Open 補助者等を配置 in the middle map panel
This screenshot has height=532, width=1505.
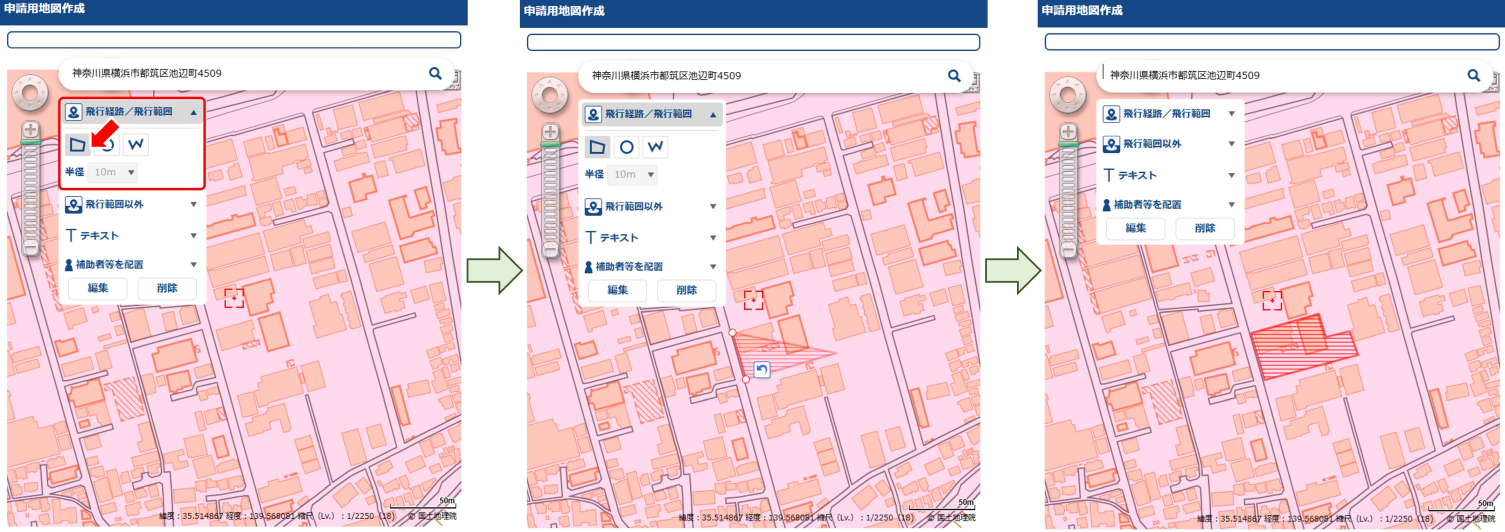pyautogui.click(x=651, y=267)
